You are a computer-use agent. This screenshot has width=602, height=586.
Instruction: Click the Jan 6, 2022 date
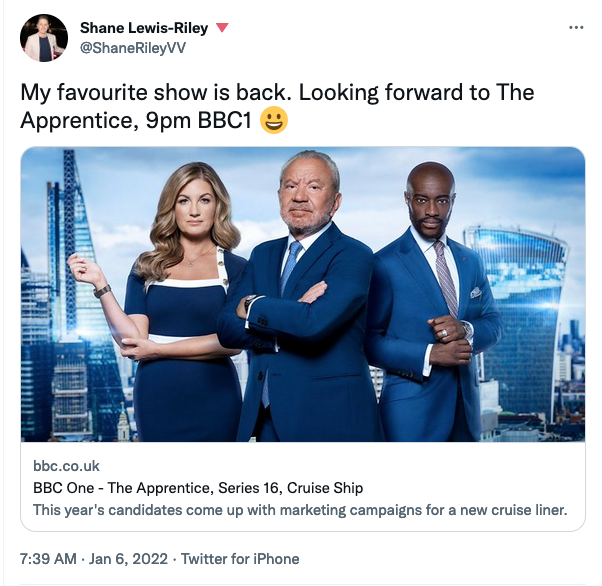tap(128, 559)
